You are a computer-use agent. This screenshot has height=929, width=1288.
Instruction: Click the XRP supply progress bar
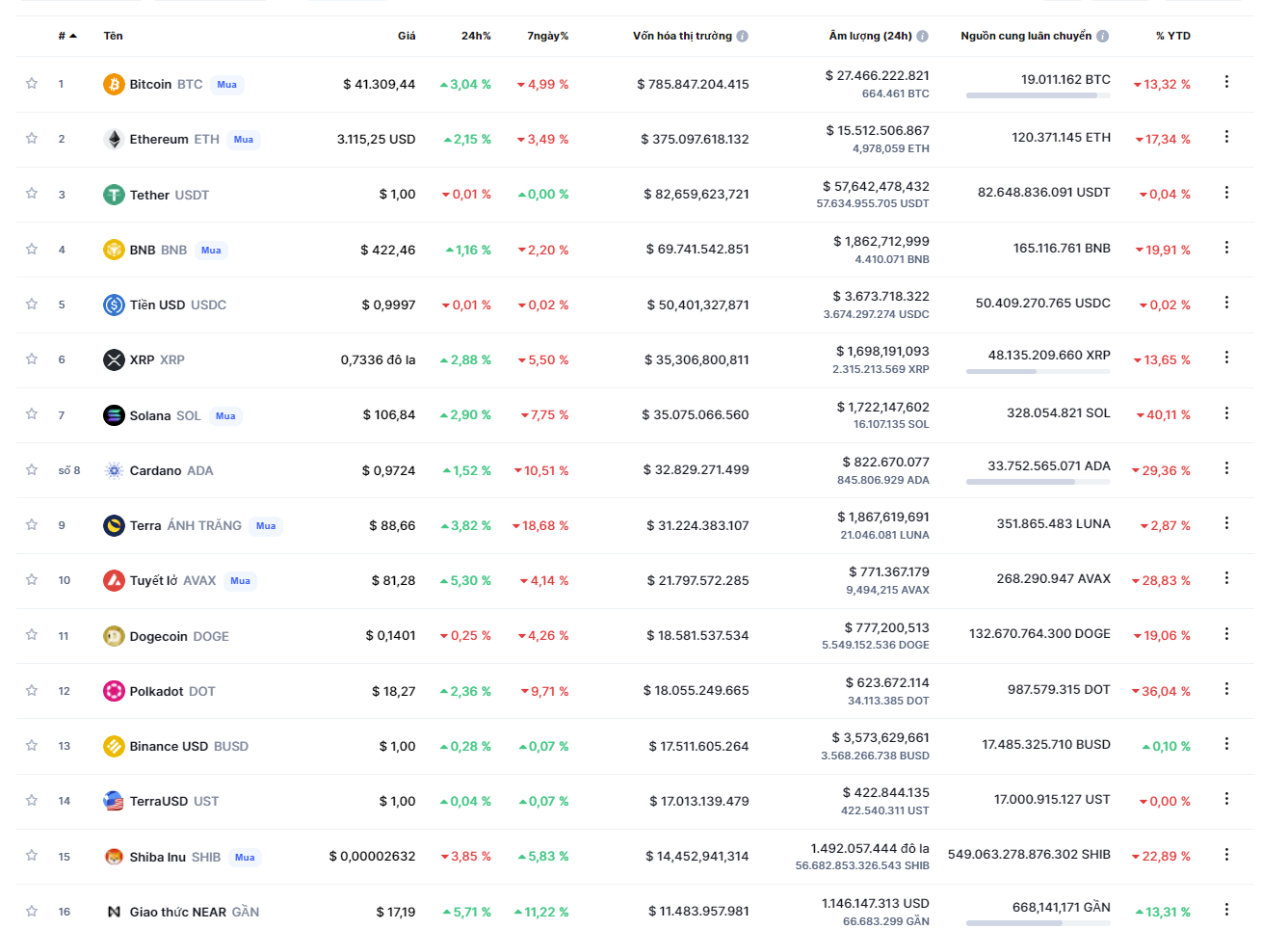1038,371
